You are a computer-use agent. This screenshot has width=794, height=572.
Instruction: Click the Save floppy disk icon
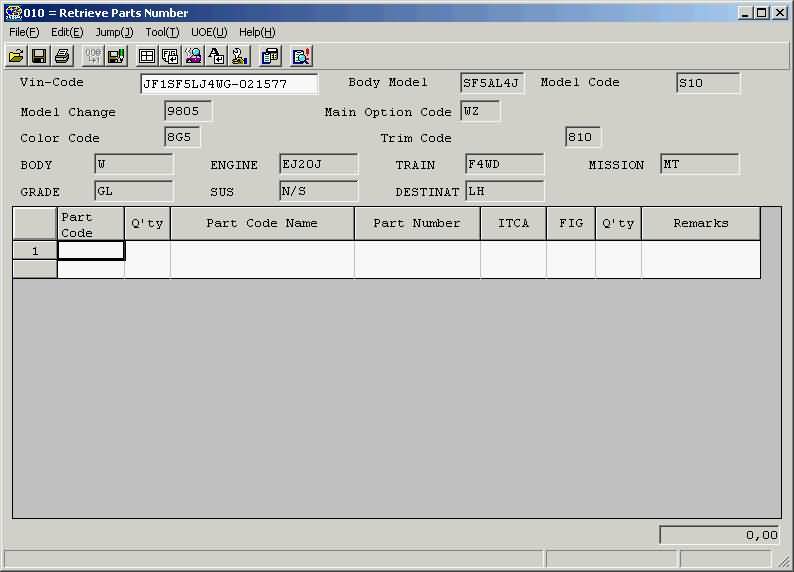[x=39, y=56]
